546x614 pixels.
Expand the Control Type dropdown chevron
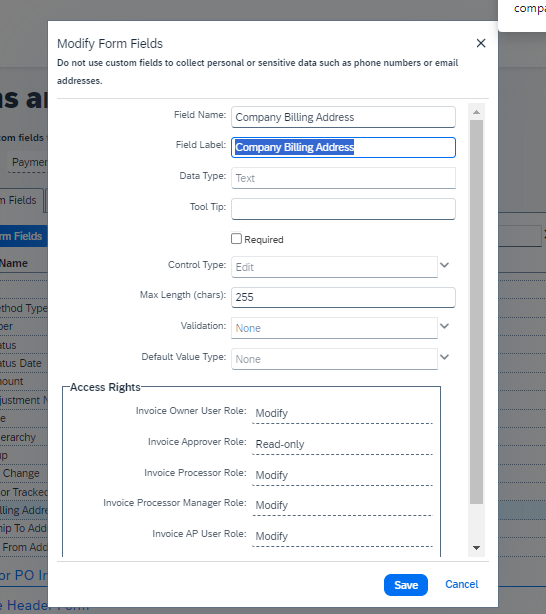[x=445, y=265]
